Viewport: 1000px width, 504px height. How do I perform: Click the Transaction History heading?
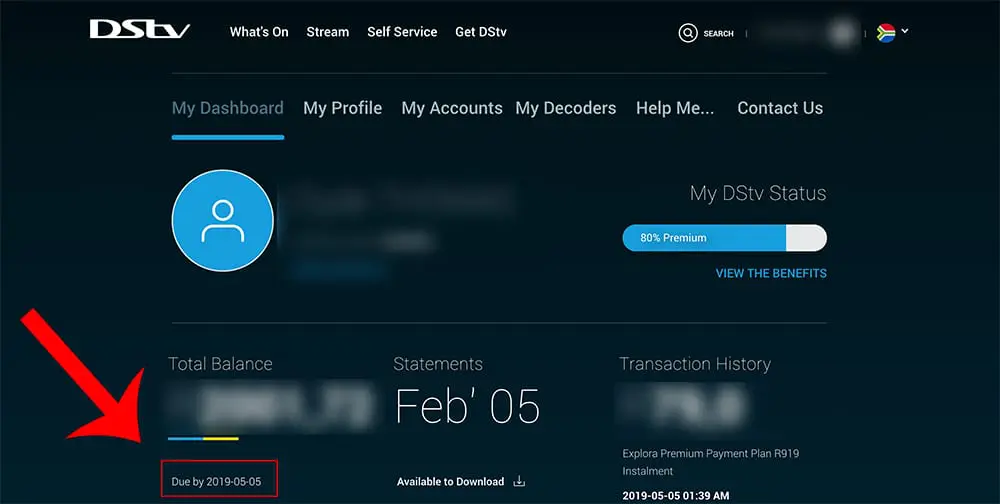pyautogui.click(x=695, y=364)
